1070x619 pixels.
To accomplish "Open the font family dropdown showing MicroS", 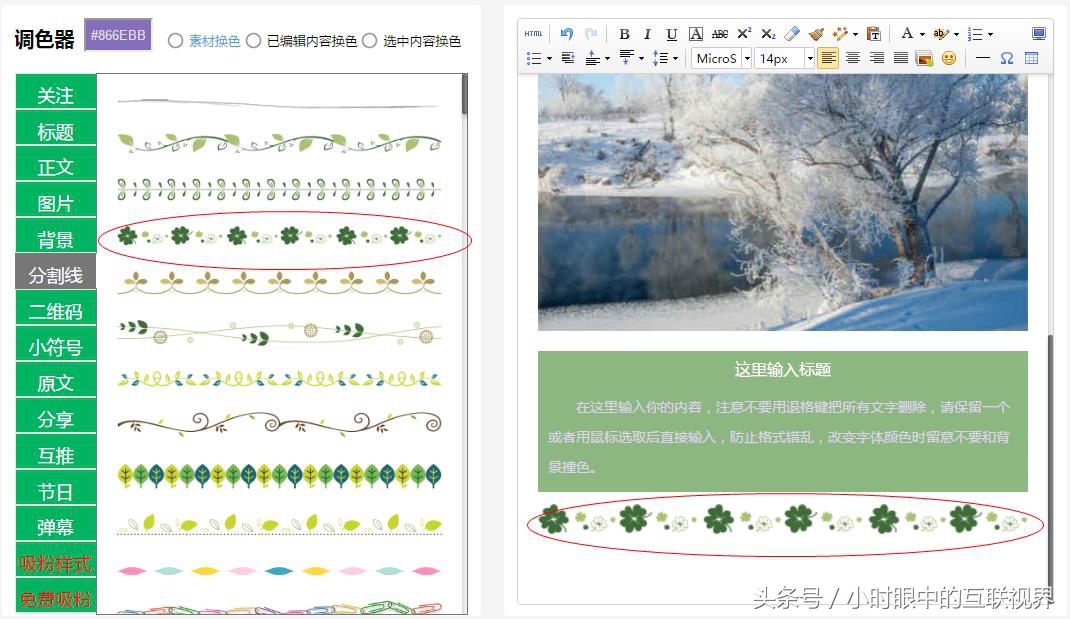I will pyautogui.click(x=718, y=57).
